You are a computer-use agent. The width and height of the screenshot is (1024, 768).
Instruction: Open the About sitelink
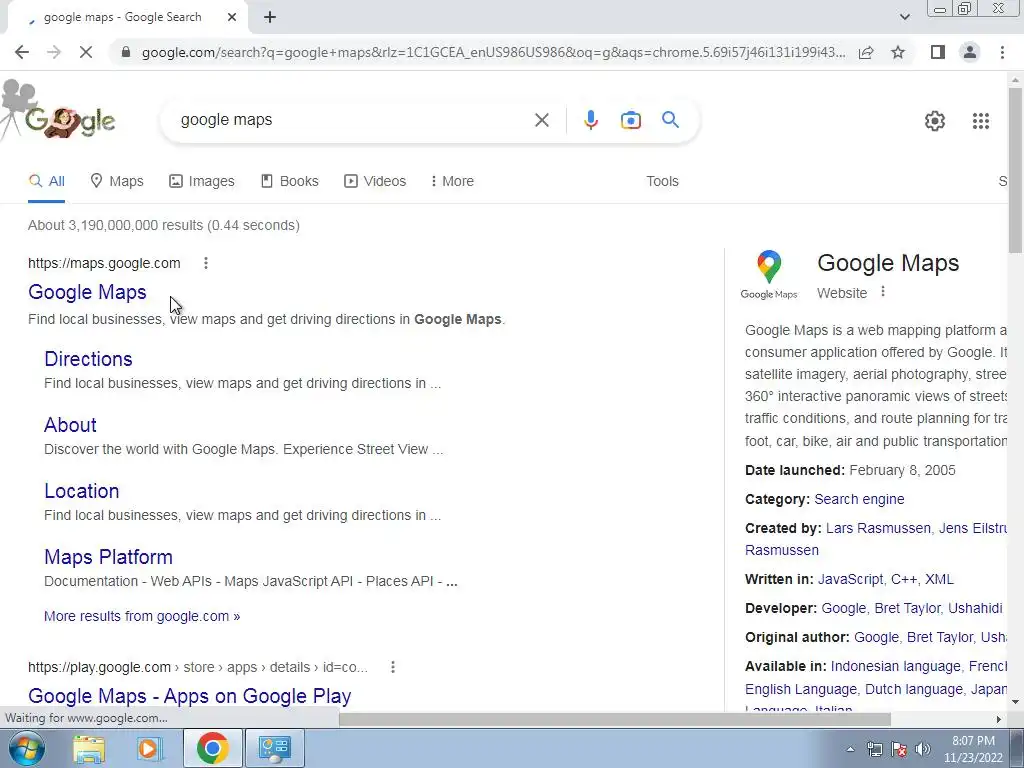71,425
